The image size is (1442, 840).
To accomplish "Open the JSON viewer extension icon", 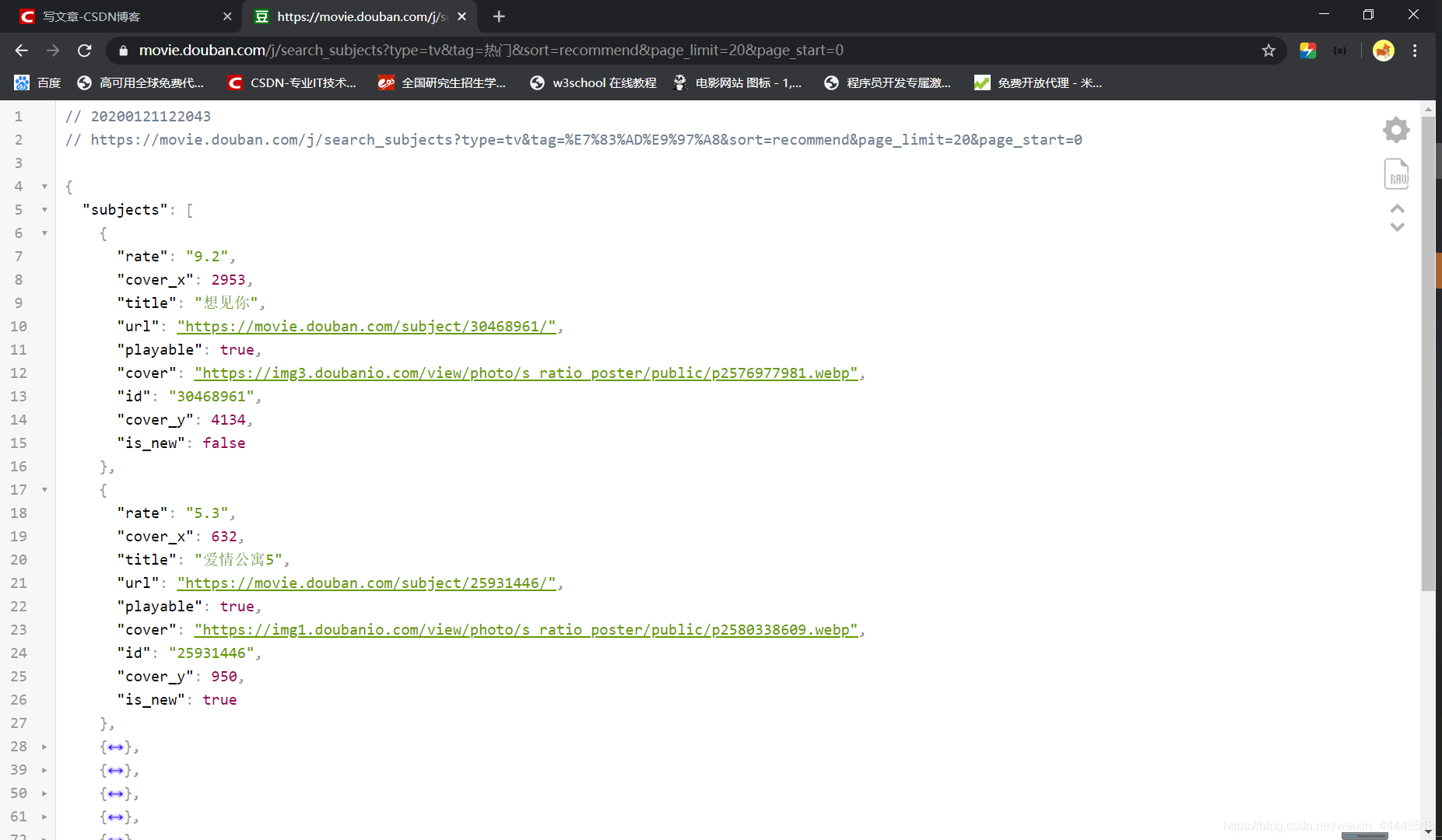I will click(1340, 51).
